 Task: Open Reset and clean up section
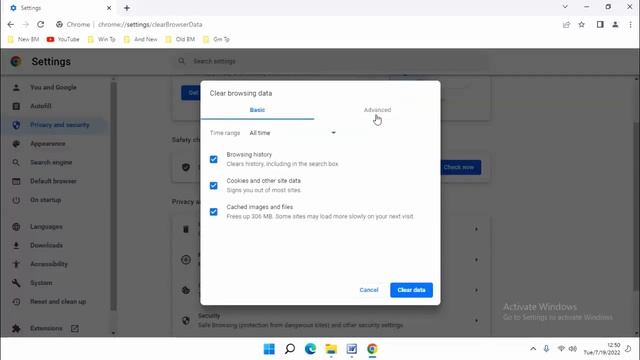58,302
